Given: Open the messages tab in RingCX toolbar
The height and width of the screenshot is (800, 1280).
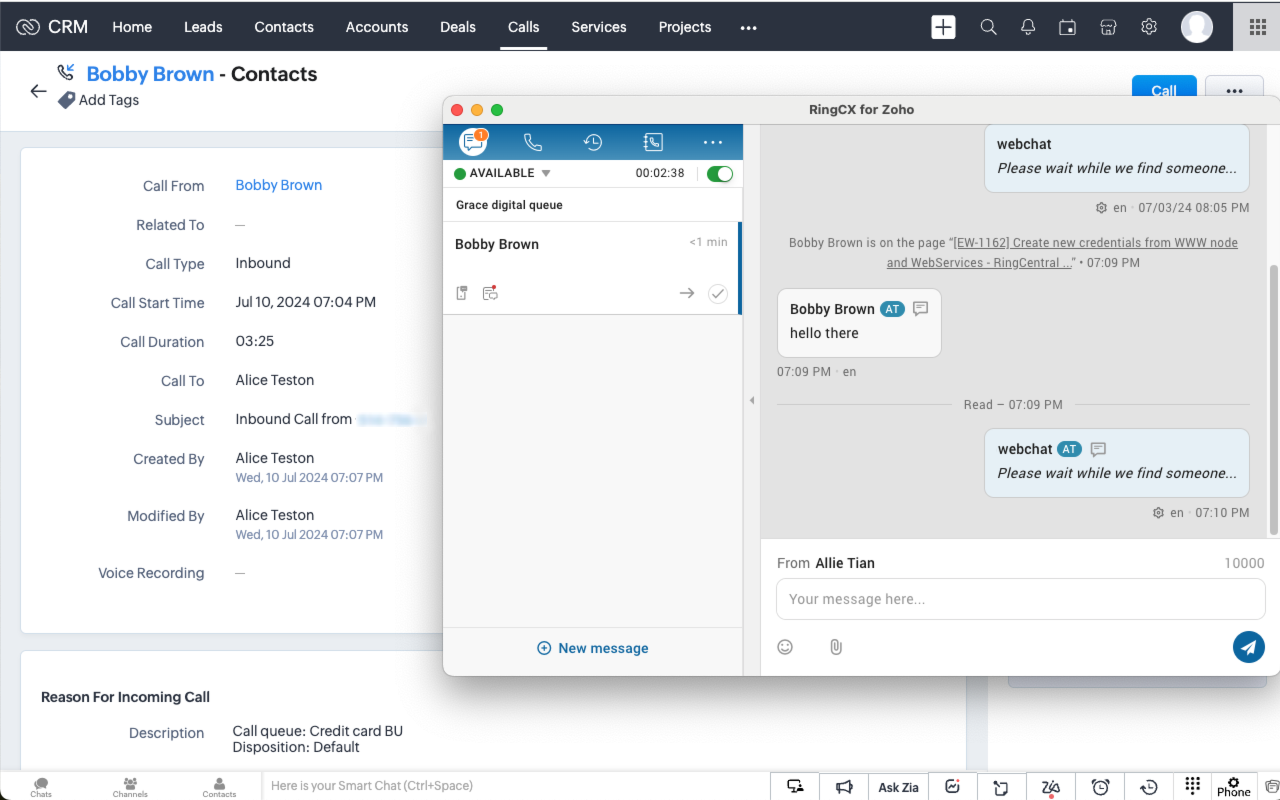Looking at the screenshot, I should click(472, 141).
